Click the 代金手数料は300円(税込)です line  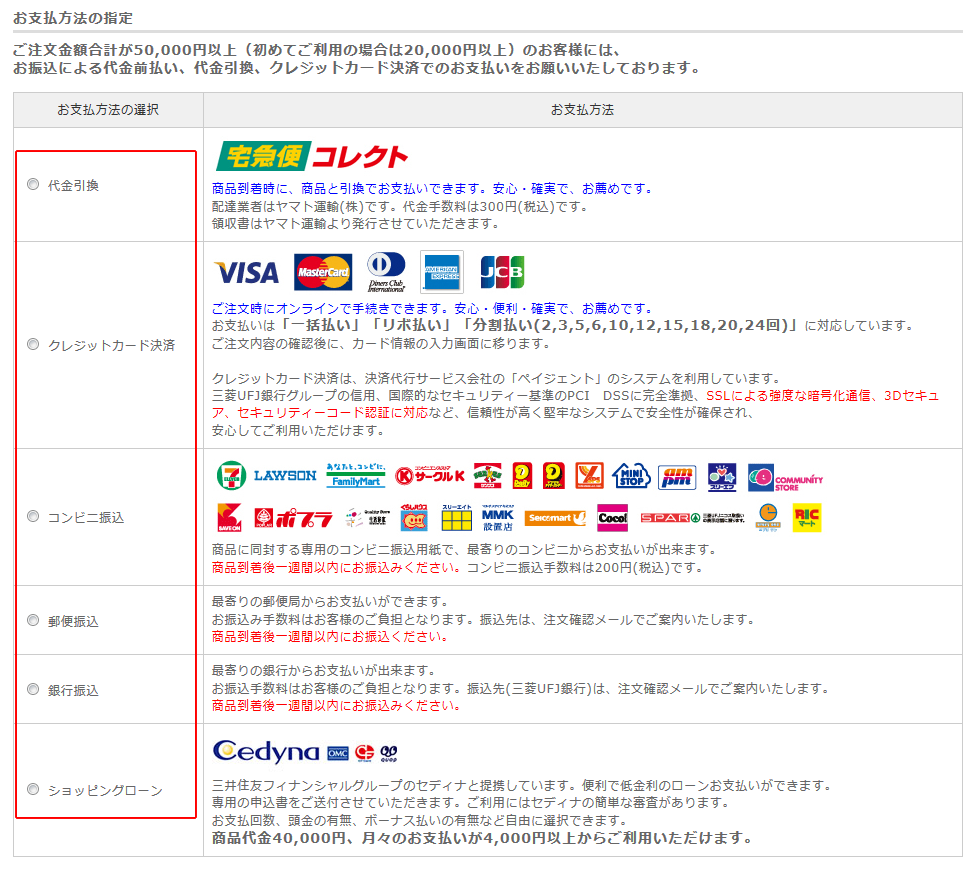[495, 206]
